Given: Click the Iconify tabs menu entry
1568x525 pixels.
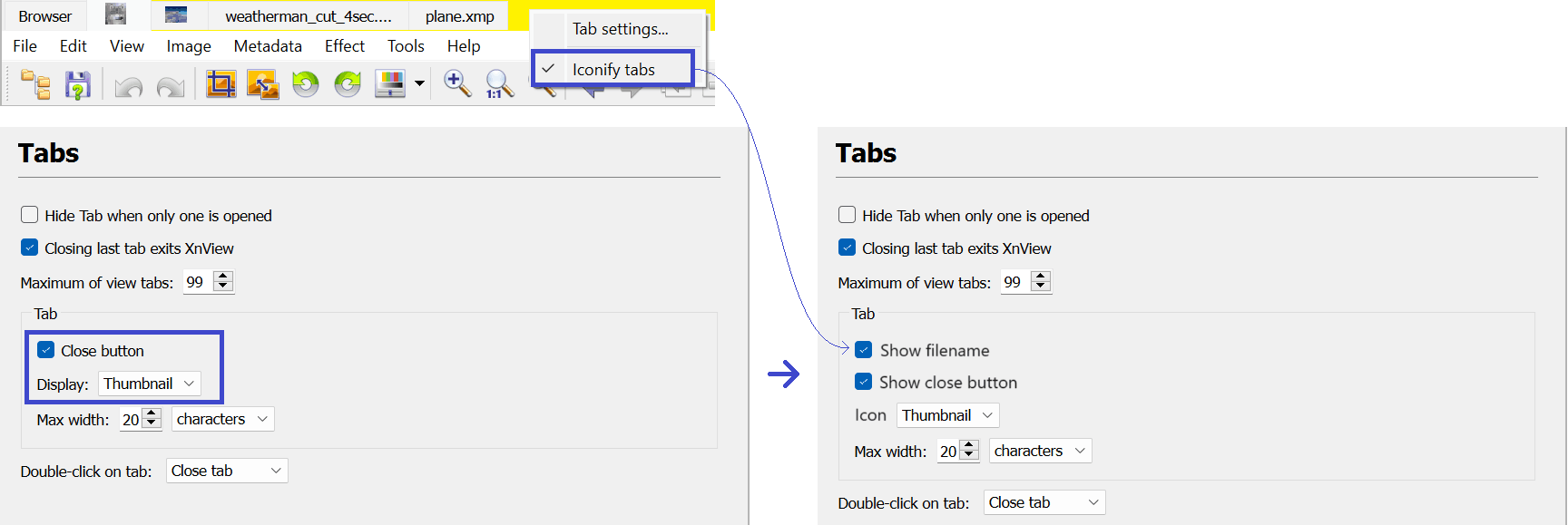Looking at the screenshot, I should [613, 70].
